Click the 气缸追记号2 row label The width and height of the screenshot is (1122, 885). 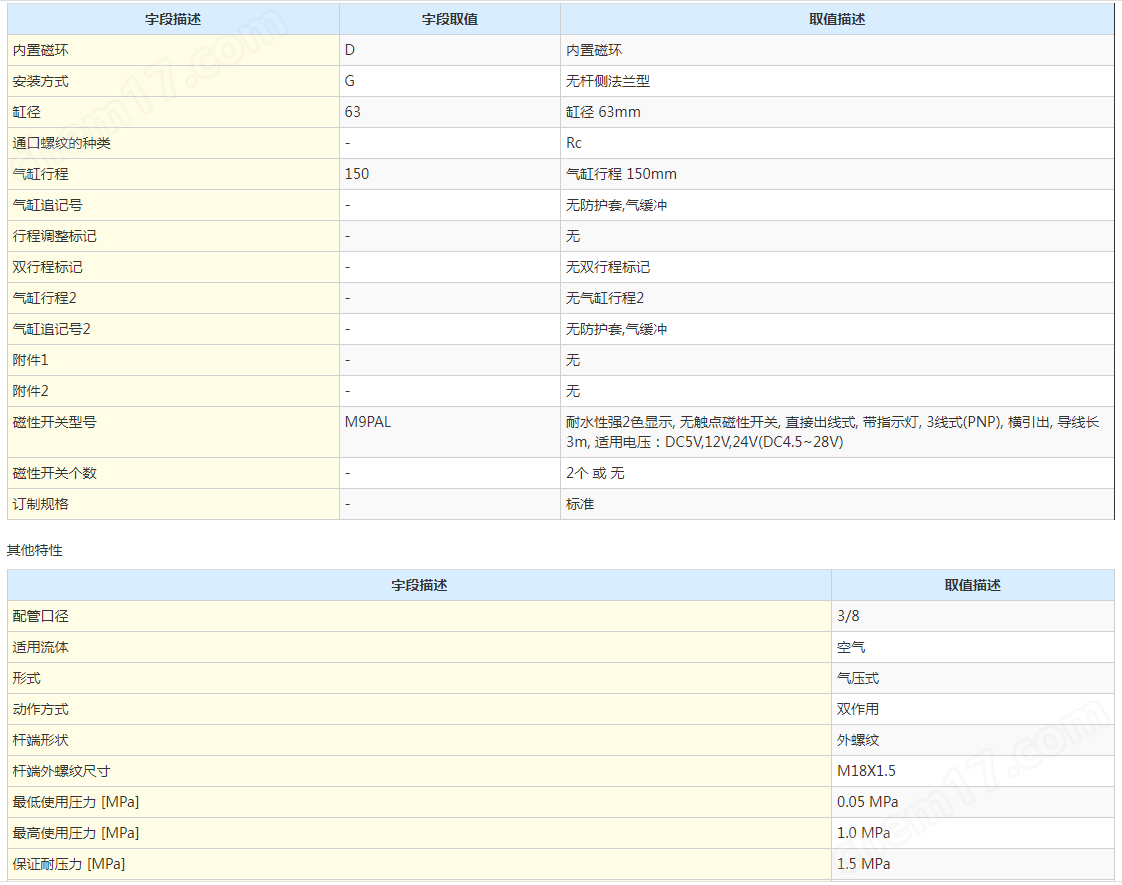click(x=52, y=329)
